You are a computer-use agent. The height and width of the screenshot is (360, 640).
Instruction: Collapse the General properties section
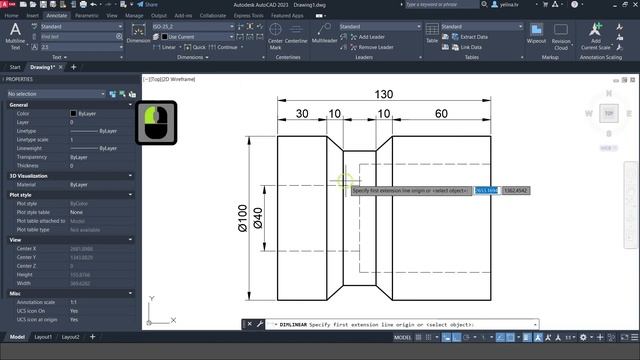(130, 105)
